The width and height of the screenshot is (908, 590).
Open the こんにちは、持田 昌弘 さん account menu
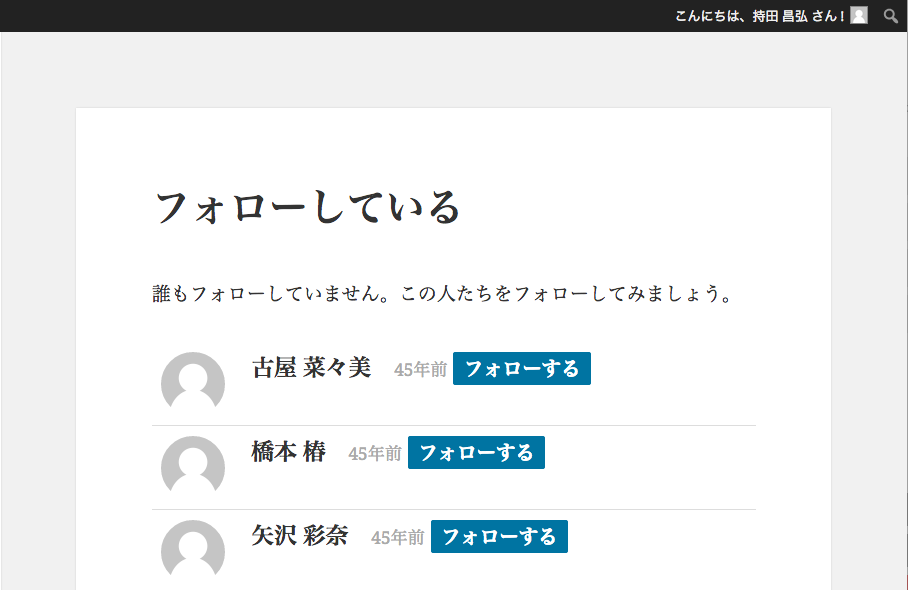(760, 16)
